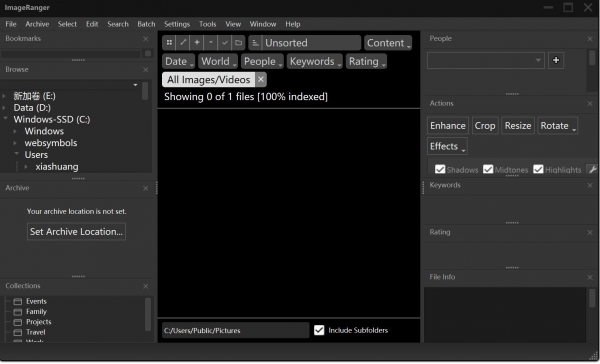Image resolution: width=600 pixels, height=364 pixels.
Task: Remove the All Images/Videos filter tag
Action: [261, 80]
